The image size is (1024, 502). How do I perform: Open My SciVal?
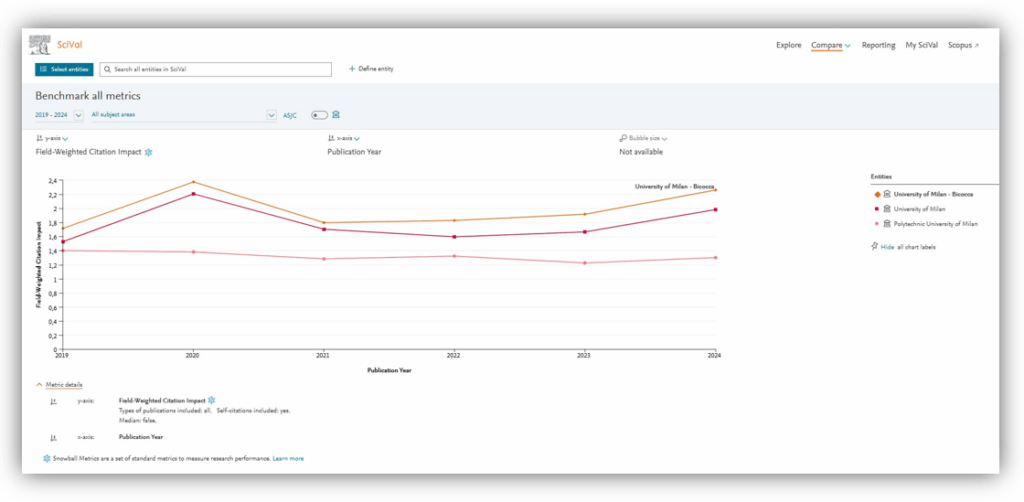pos(921,45)
